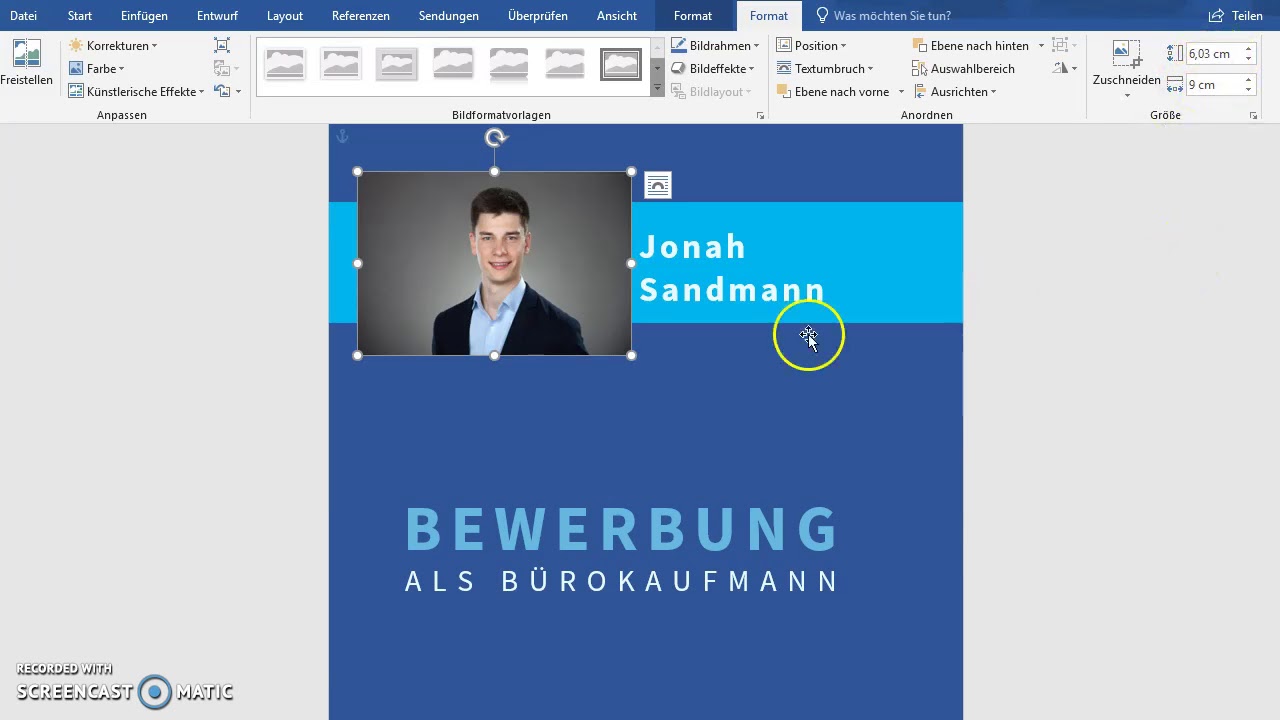Screen dimensions: 1280x720
Task: Open the layout options icon beside the photo
Action: tap(658, 185)
